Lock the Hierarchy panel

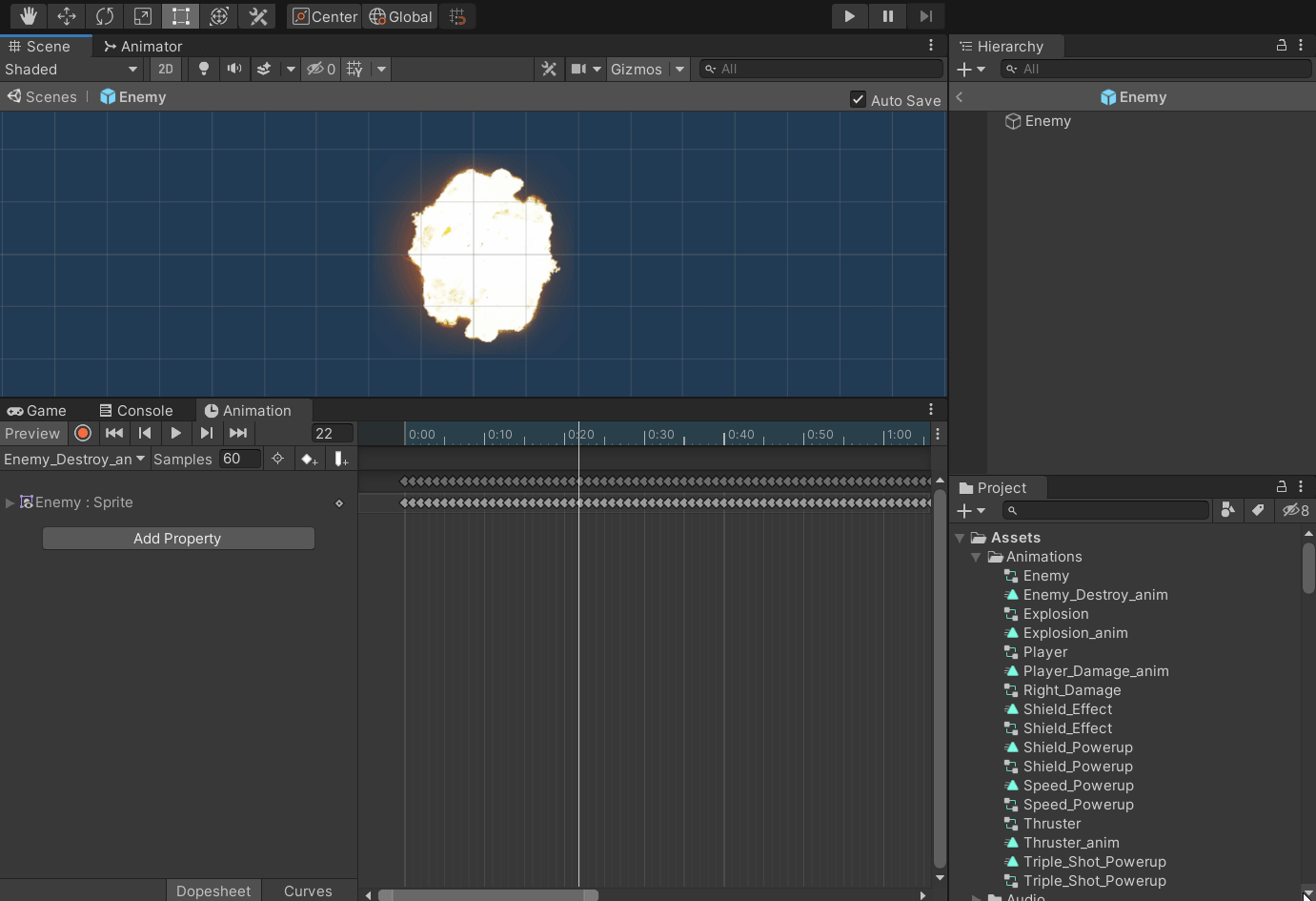coord(1282,45)
